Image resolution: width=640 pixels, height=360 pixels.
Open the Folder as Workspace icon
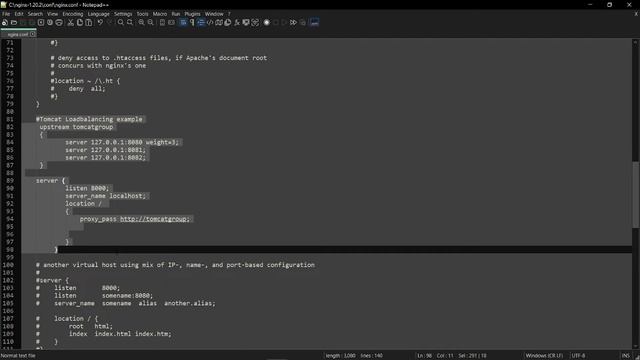246,22
